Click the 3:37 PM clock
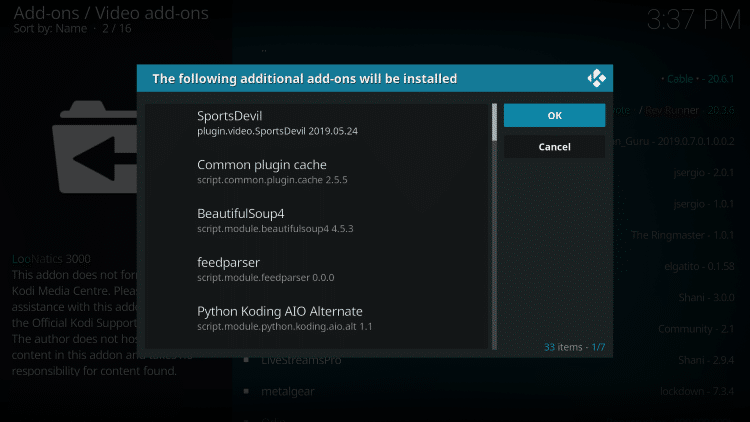 coord(694,20)
